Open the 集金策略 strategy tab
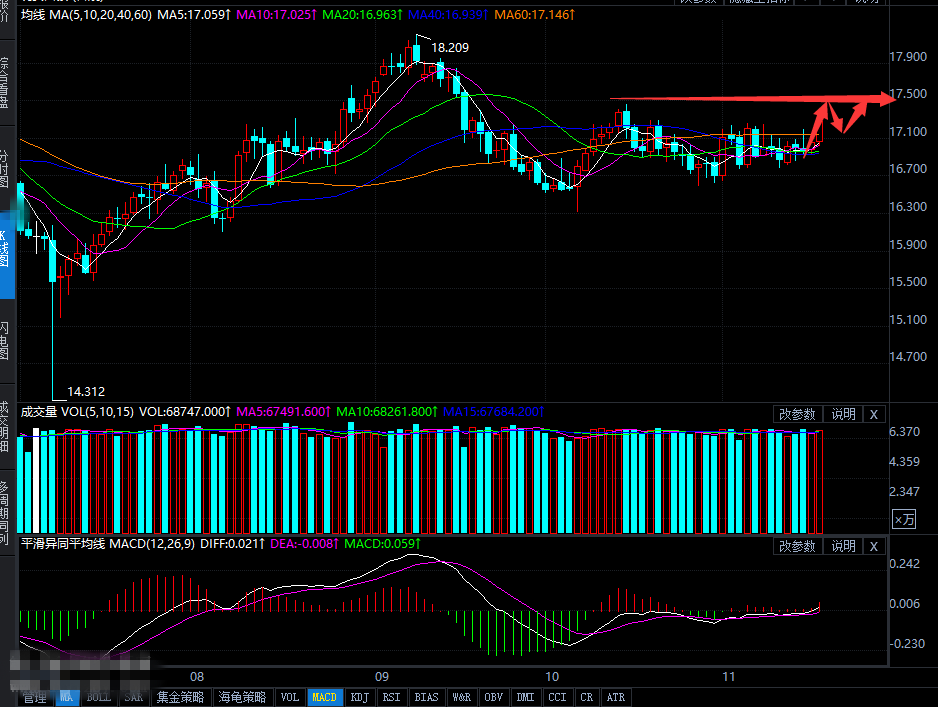This screenshot has width=938, height=707. click(180, 697)
